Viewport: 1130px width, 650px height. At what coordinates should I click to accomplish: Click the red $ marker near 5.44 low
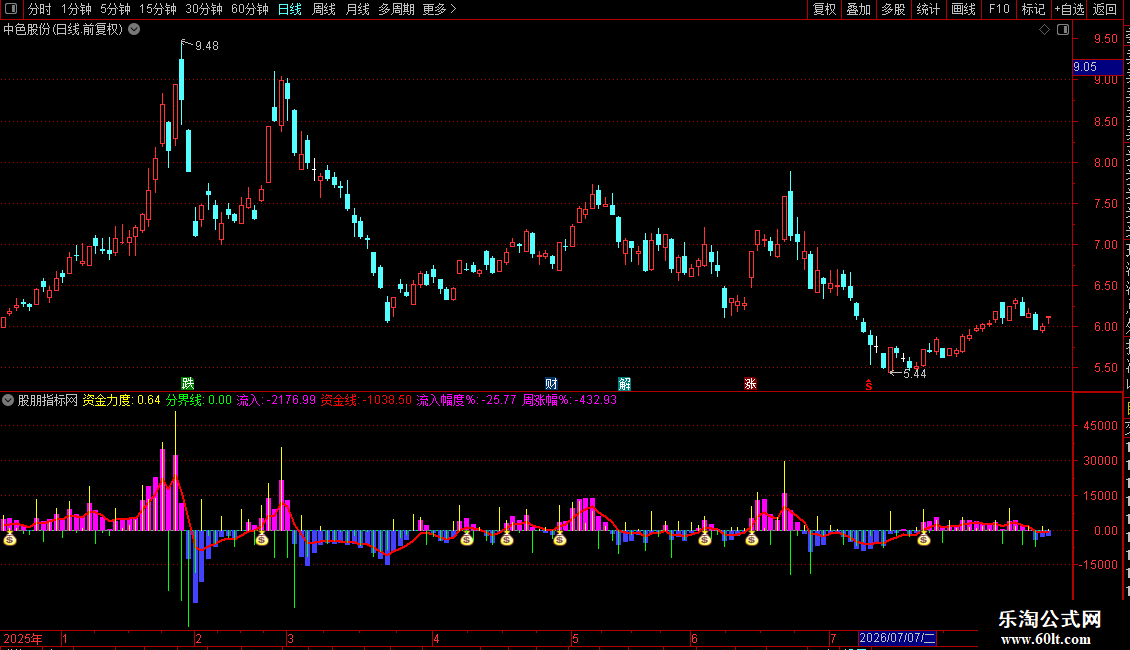pyautogui.click(x=868, y=386)
